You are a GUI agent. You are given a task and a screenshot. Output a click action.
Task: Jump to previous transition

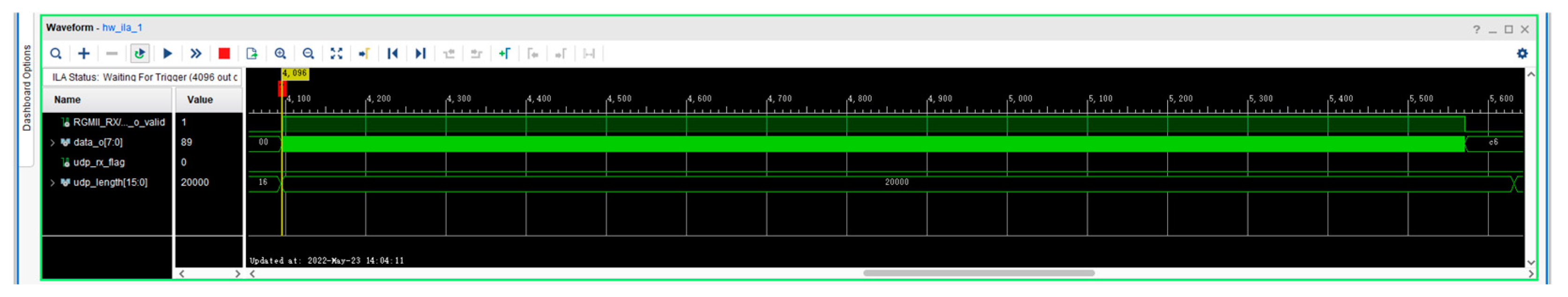click(449, 53)
